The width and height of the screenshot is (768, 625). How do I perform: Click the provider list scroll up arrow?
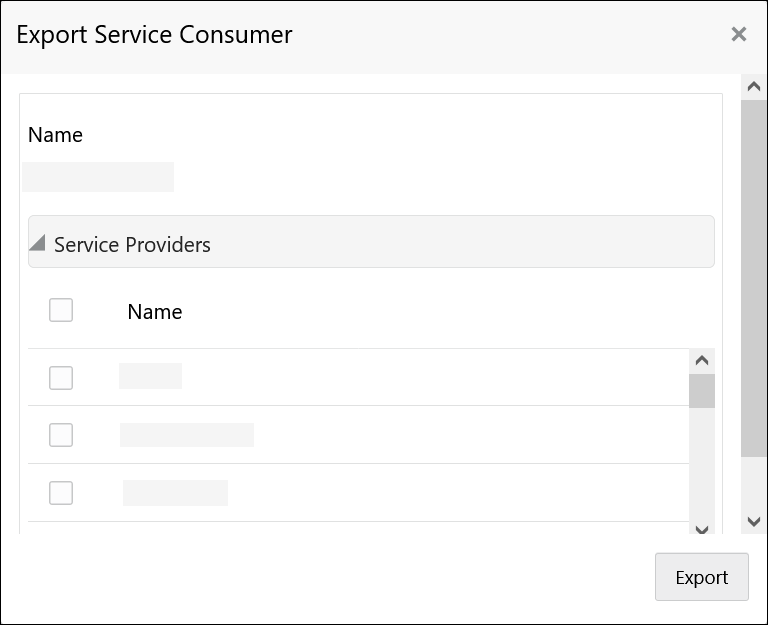(x=702, y=361)
